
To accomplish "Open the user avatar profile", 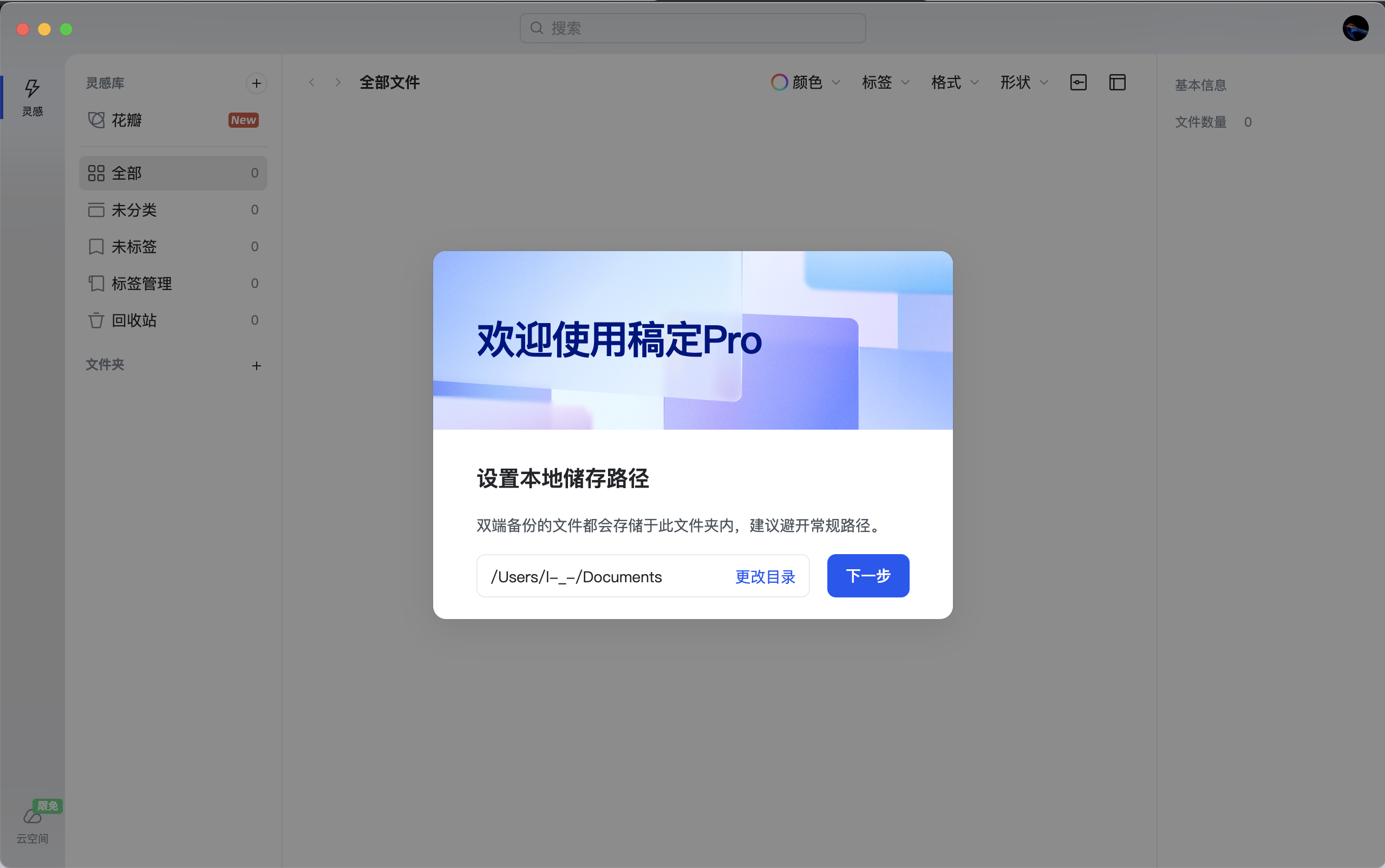I will (1355, 28).
